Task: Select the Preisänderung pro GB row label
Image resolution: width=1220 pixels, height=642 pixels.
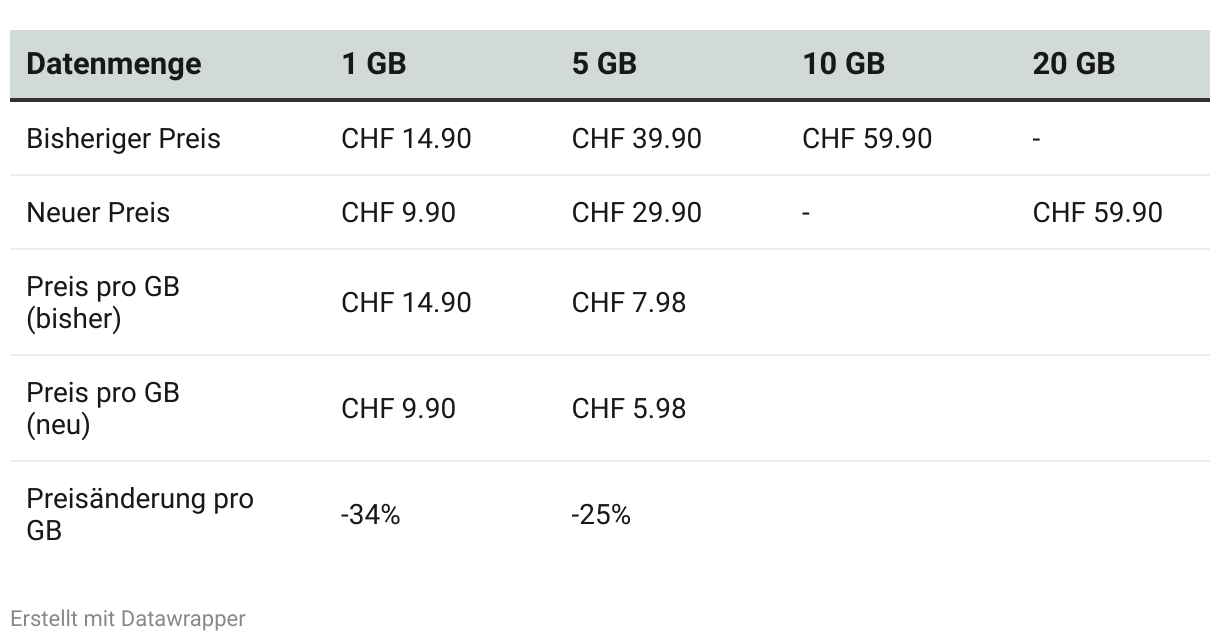Action: coord(140,514)
